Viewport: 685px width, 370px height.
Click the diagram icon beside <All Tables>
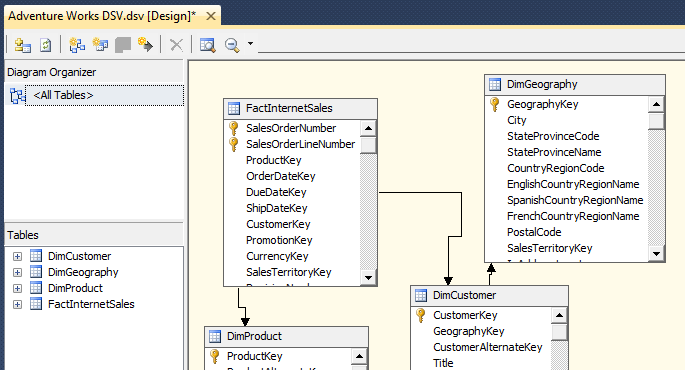coord(18,96)
